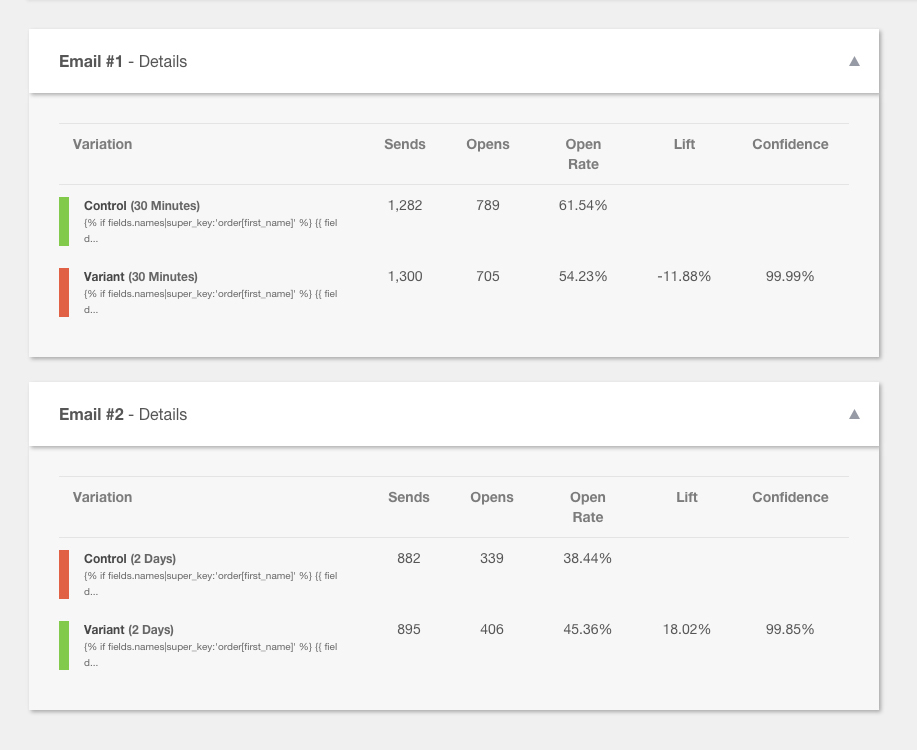Open the Variant (30 Minutes) variation
Image resolution: width=917 pixels, height=750 pixels.
click(x=141, y=276)
